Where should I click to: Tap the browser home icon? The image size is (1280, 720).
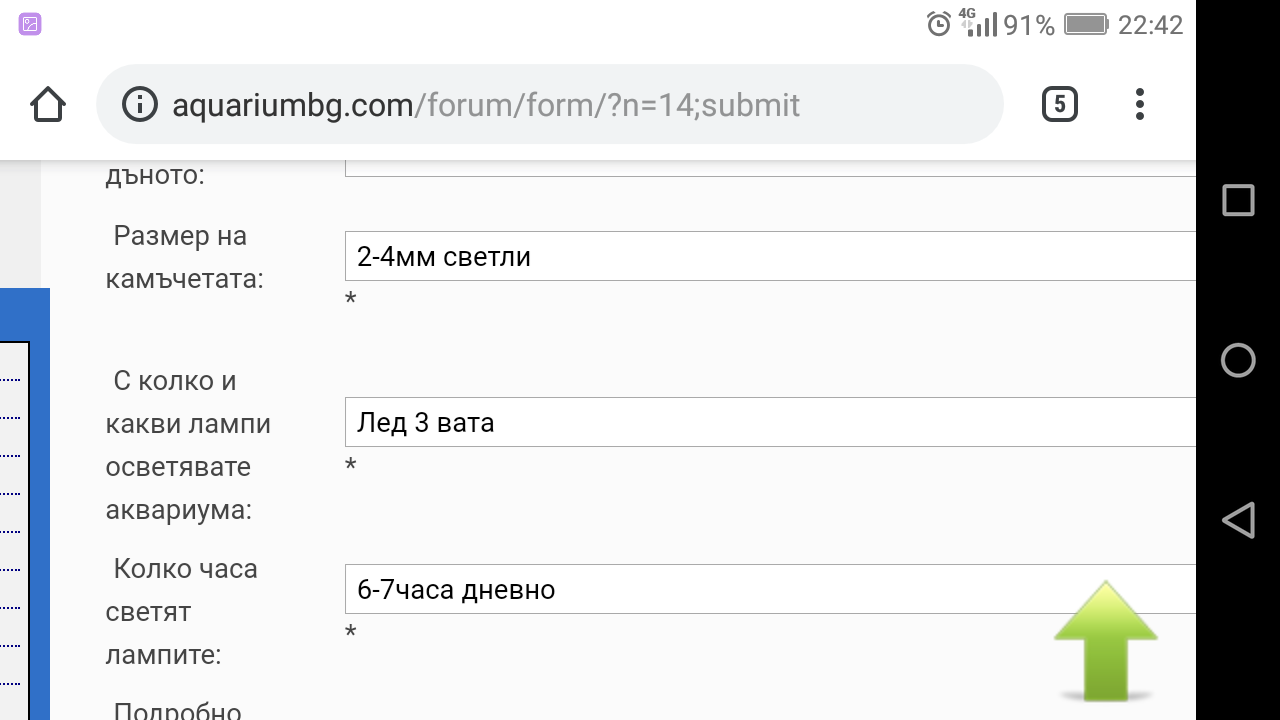click(x=48, y=105)
